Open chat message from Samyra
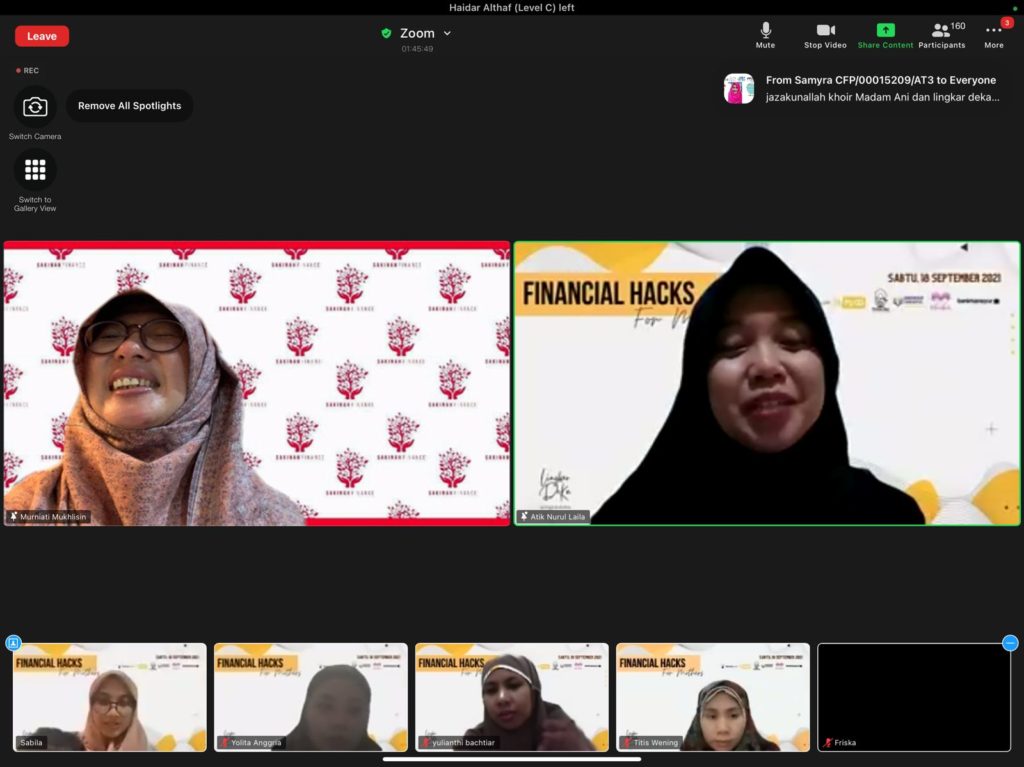 (x=880, y=89)
